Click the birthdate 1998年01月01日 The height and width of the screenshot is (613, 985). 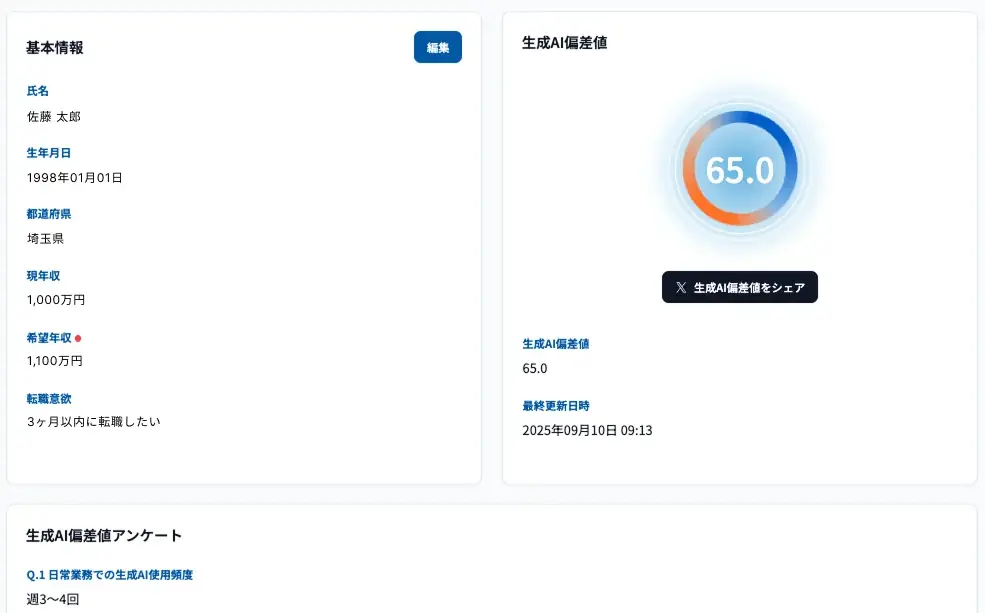coord(74,177)
